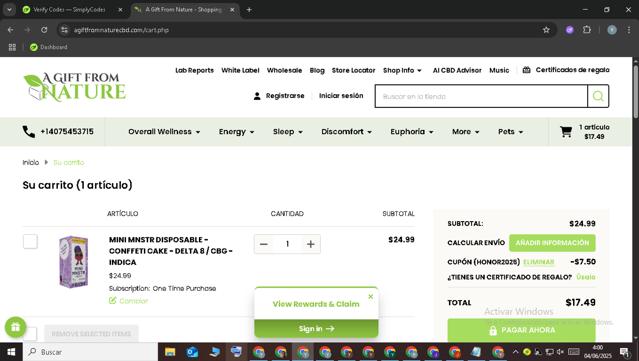Open the Blog link
639x361 pixels.
[317, 70]
